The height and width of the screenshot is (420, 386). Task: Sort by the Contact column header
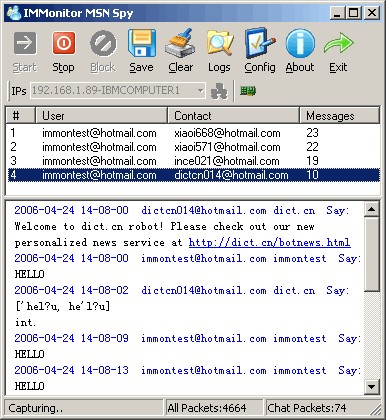click(233, 116)
